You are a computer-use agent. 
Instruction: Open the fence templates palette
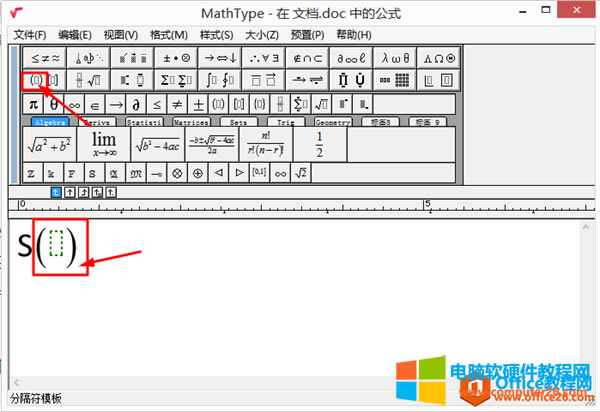coord(45,80)
